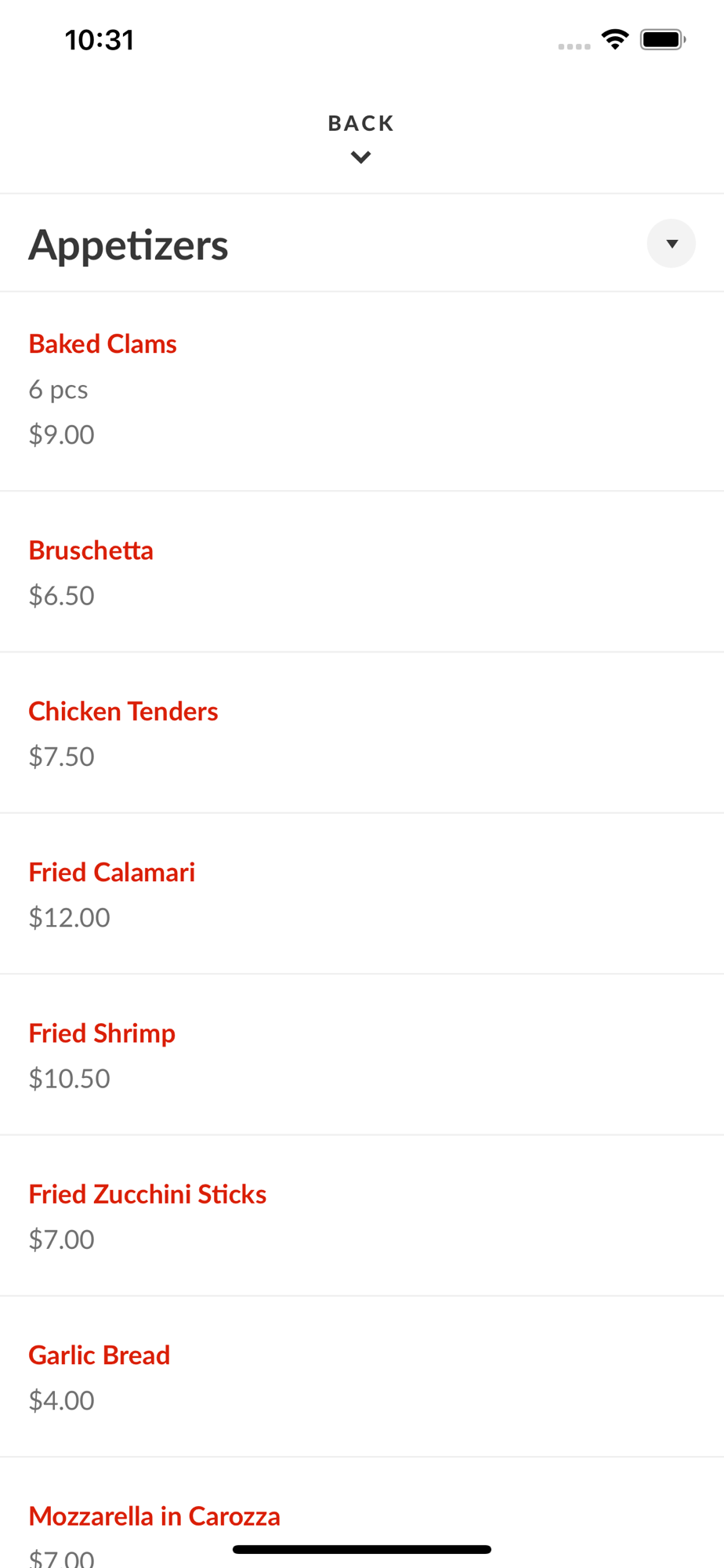
Task: Select the Garlic Bread item
Action: pos(99,1355)
